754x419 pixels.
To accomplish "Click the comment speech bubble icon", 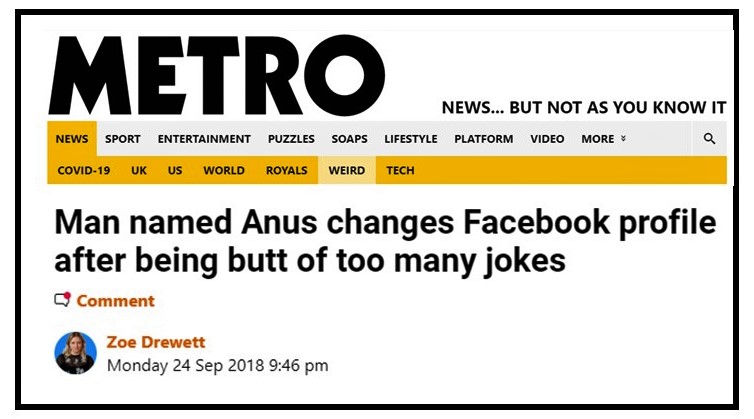I will pyautogui.click(x=62, y=300).
